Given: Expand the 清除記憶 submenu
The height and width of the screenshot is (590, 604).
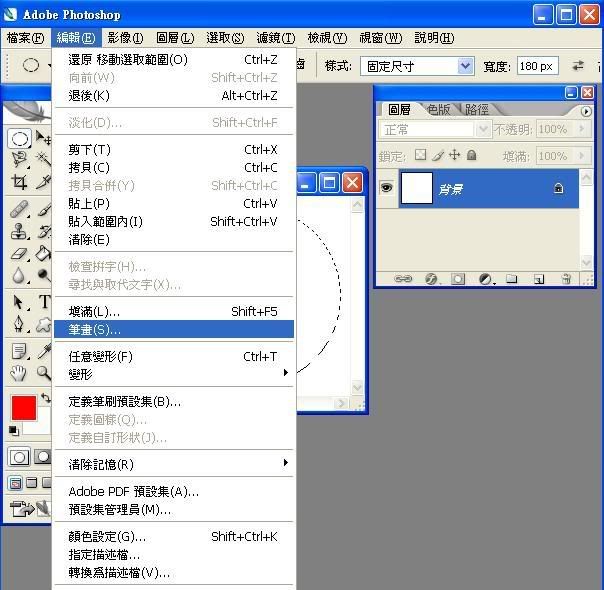Looking at the screenshot, I should [174, 464].
